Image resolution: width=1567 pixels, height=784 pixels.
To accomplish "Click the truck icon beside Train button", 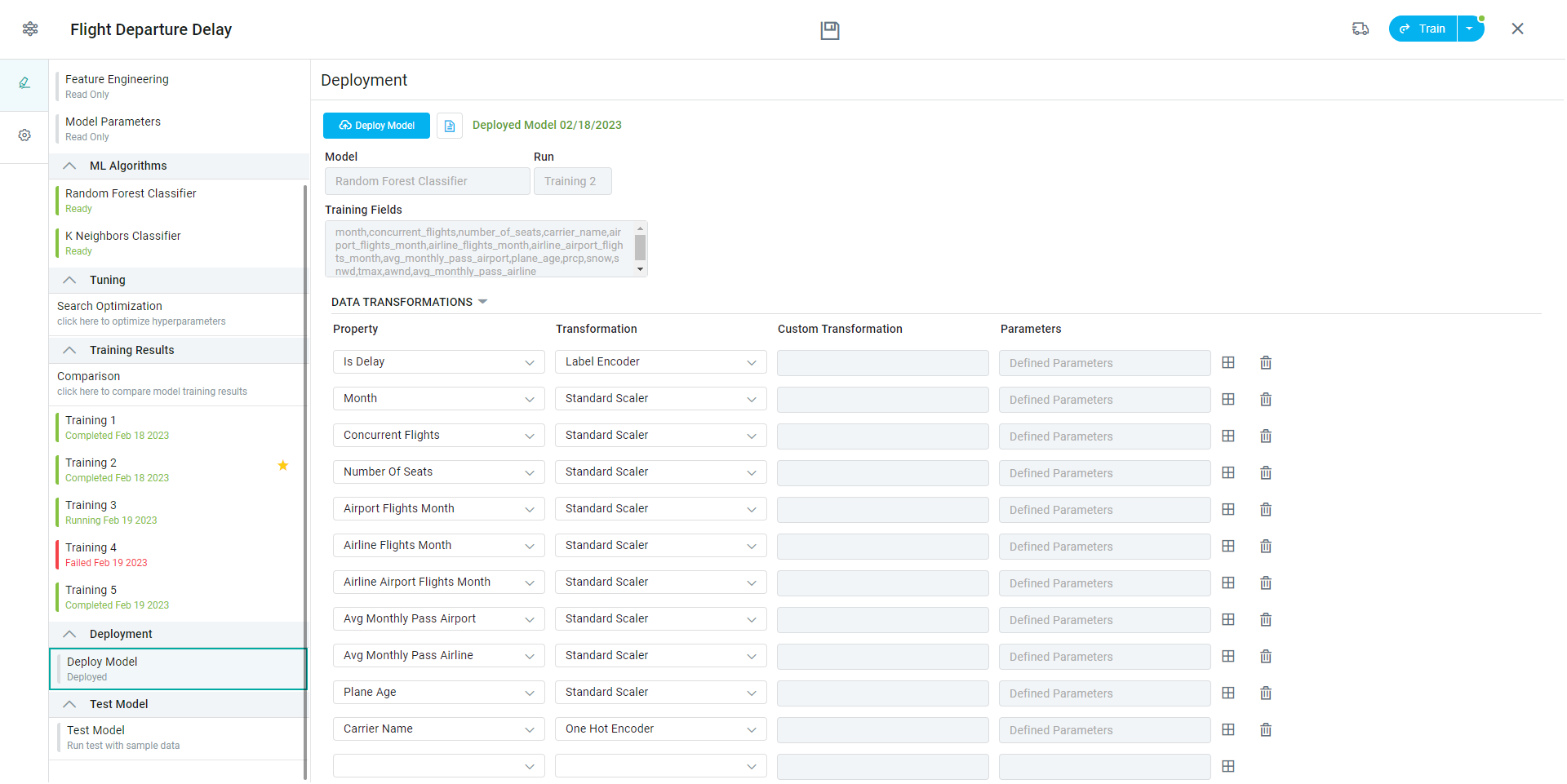I will 1360,29.
